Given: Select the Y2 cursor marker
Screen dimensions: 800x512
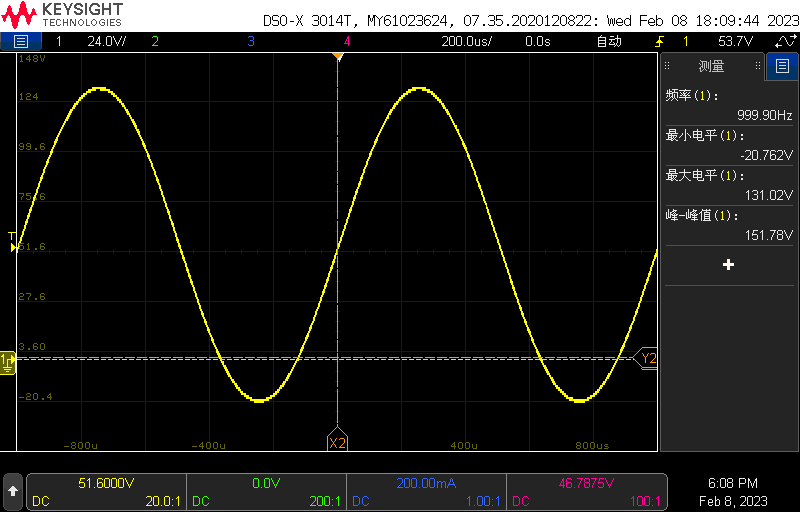Looking at the screenshot, I should coord(648,358).
